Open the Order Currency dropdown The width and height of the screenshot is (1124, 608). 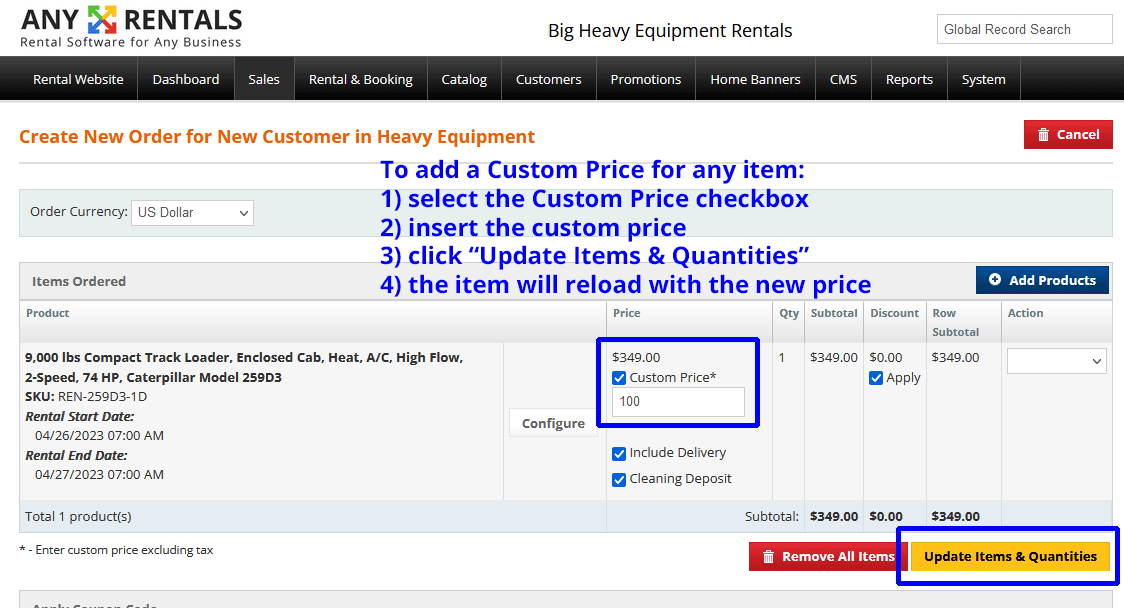coord(192,212)
